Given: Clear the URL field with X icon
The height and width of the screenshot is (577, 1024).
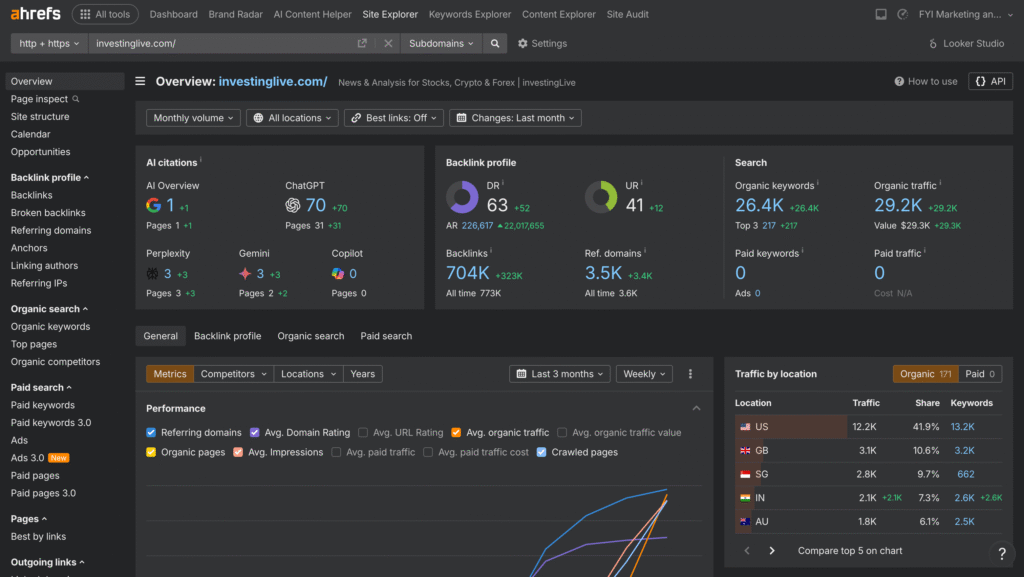Looking at the screenshot, I should (x=388, y=43).
